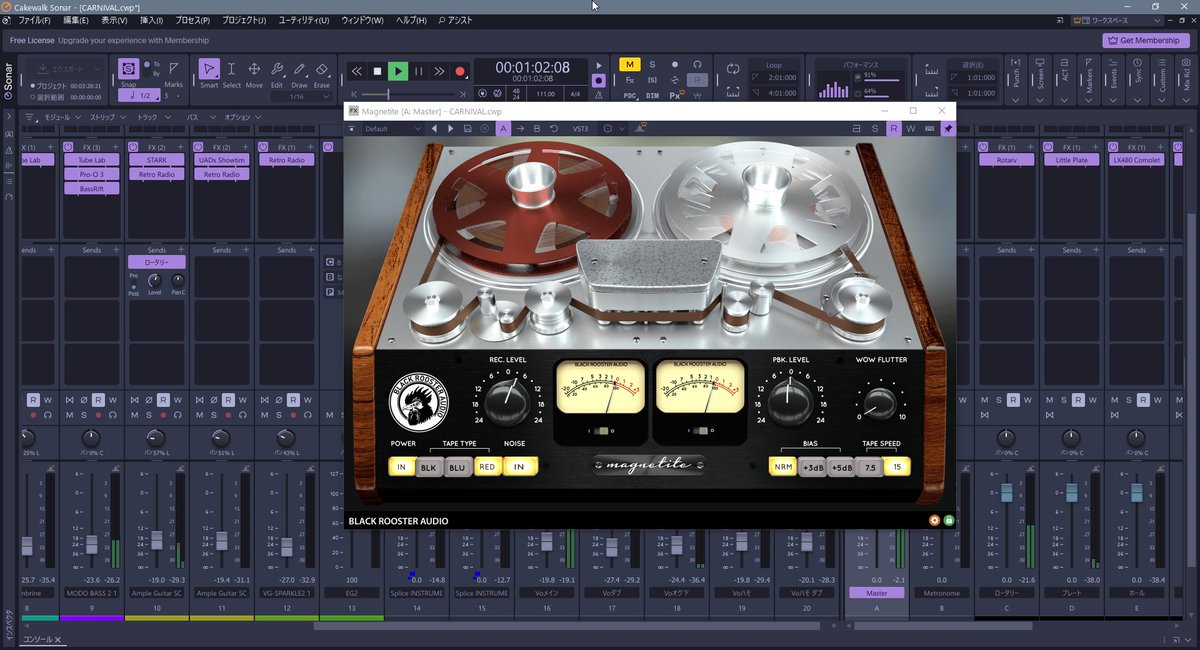The image size is (1200, 650).
Task: Open the 編集(E) menu
Action: click(x=76, y=20)
